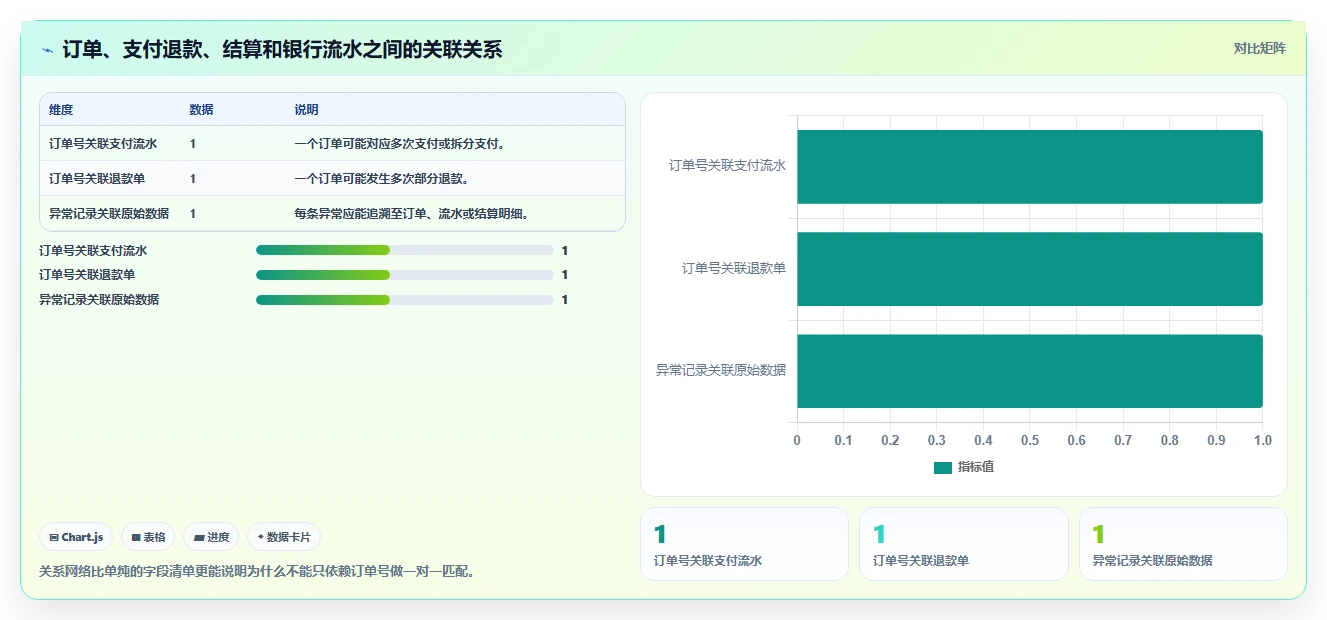This screenshot has width=1327, height=620.
Task: Click the x-axis tick 1.0
Action: coord(1263,440)
